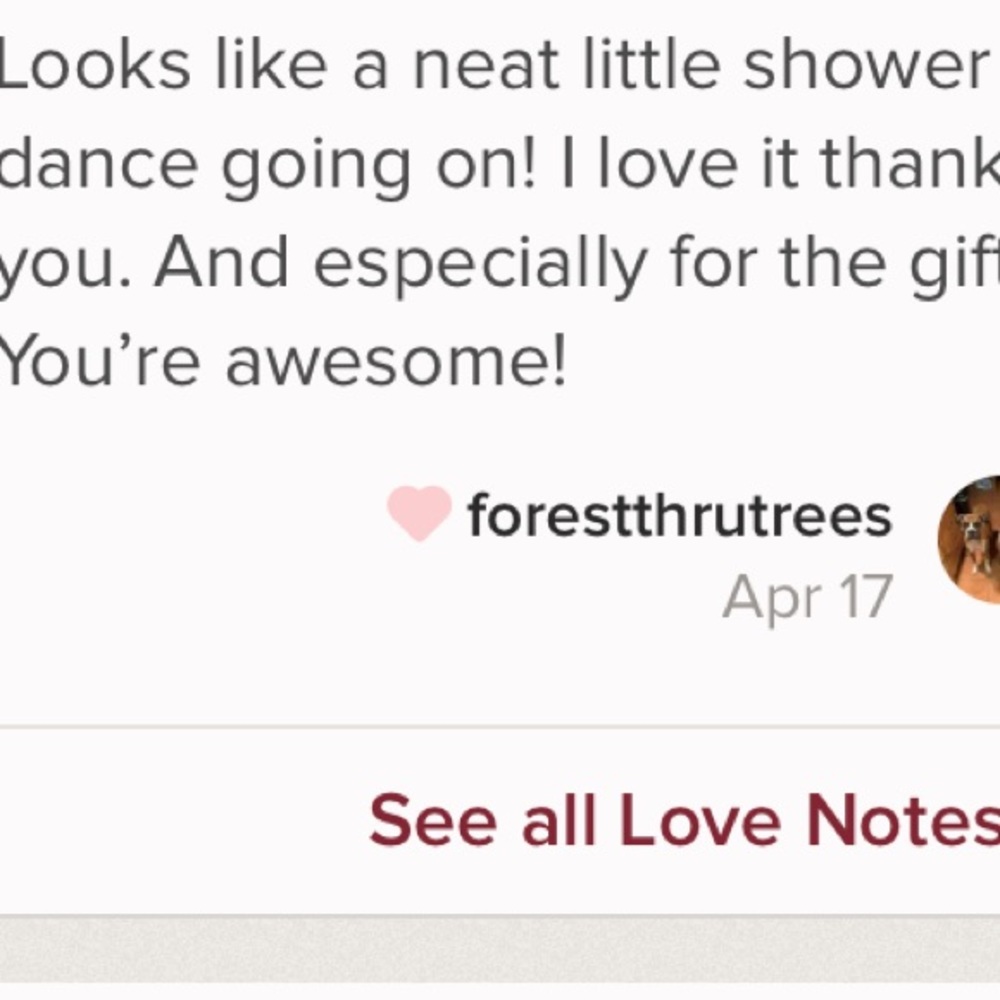Image resolution: width=1000 pixels, height=1000 pixels.
Task: Click the word 'Looks' starting the note
Action: pyautogui.click(x=95, y=64)
